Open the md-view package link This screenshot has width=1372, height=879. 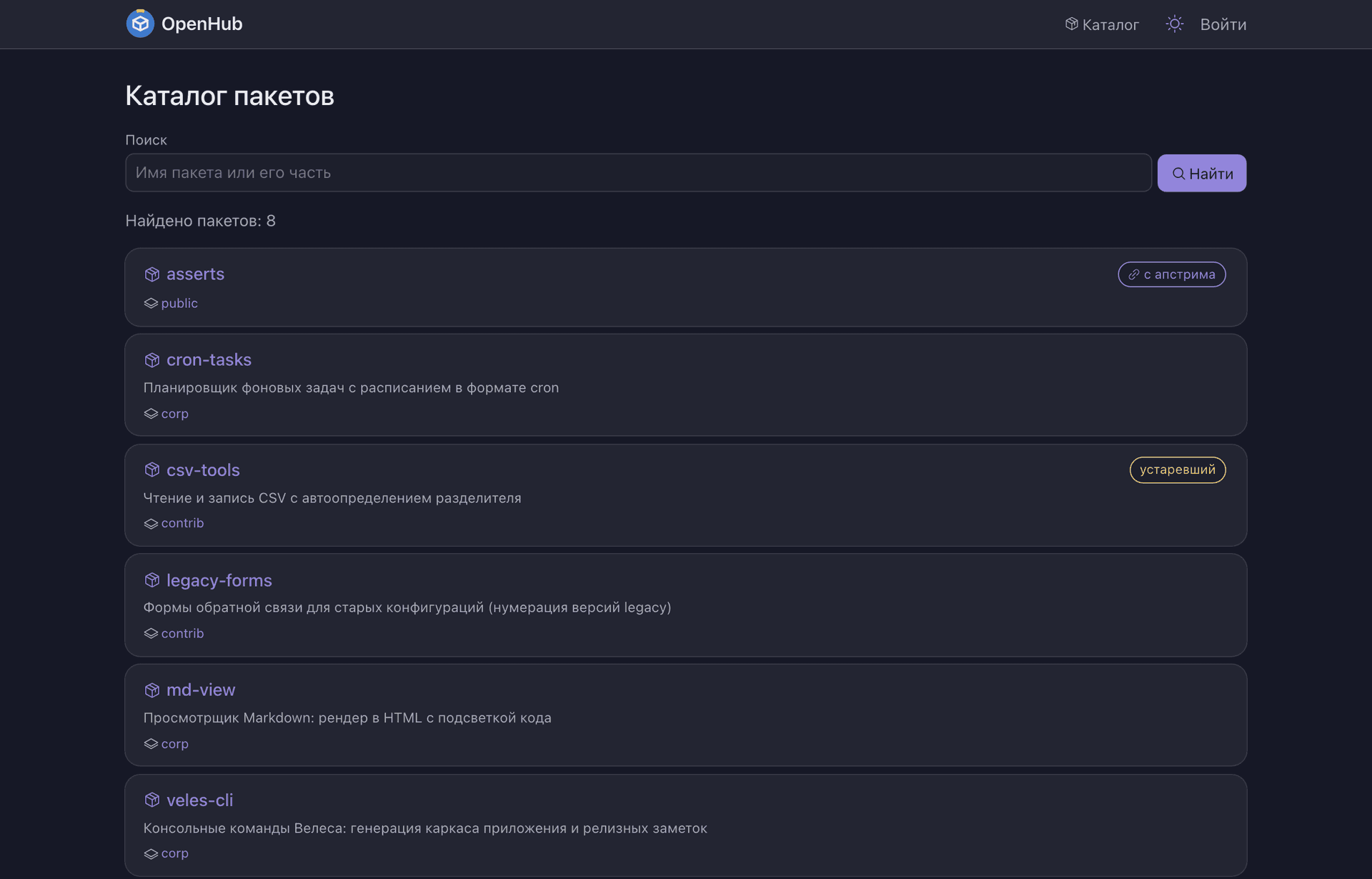coord(201,690)
